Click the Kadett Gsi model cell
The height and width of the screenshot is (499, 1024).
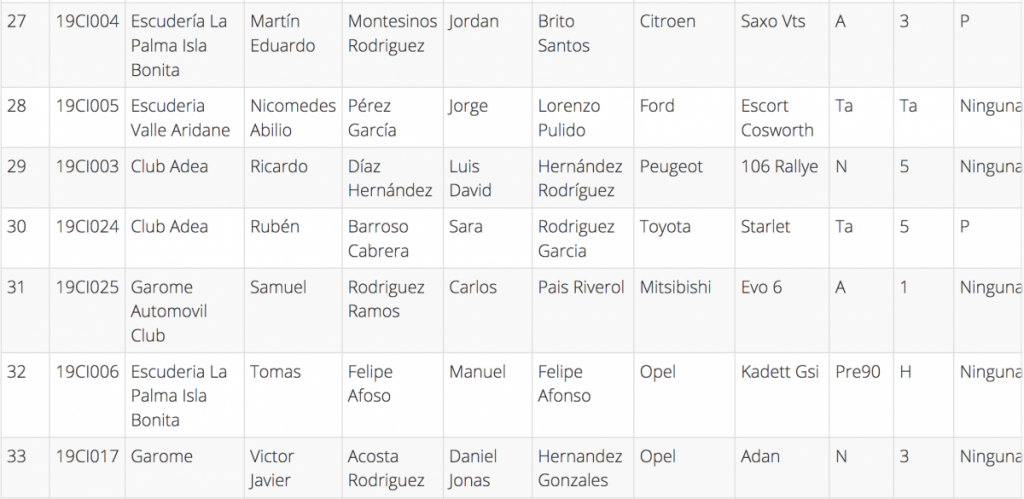click(x=779, y=372)
